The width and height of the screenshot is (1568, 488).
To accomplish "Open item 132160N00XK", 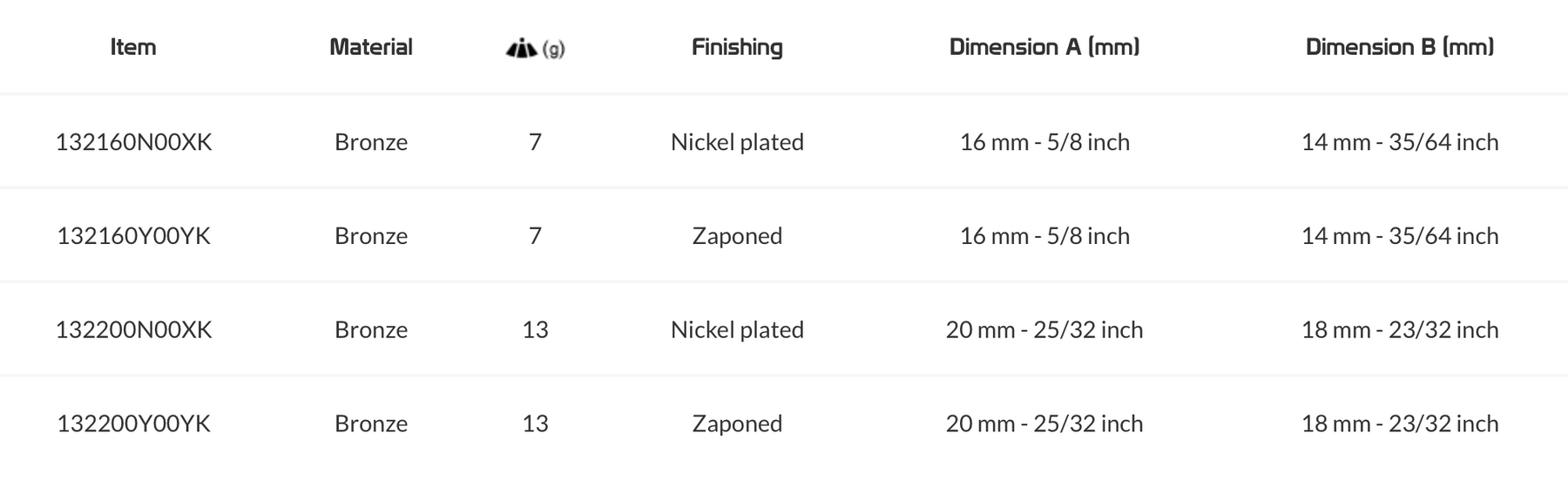I will [133, 142].
